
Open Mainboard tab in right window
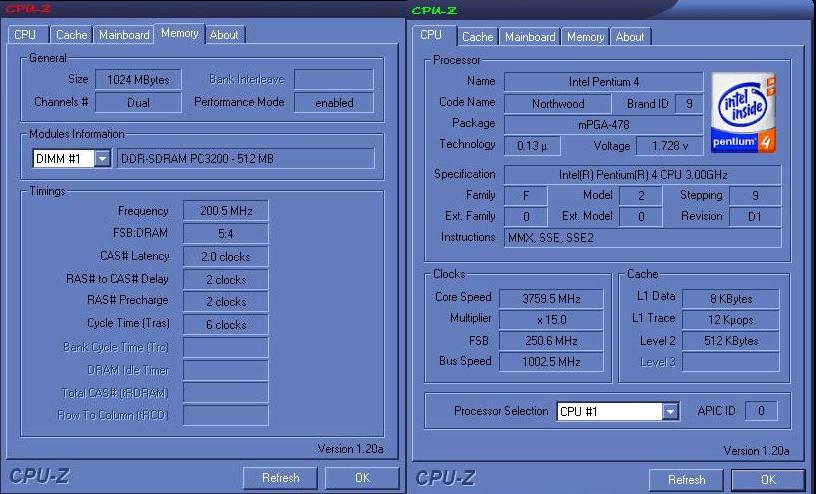pos(530,37)
